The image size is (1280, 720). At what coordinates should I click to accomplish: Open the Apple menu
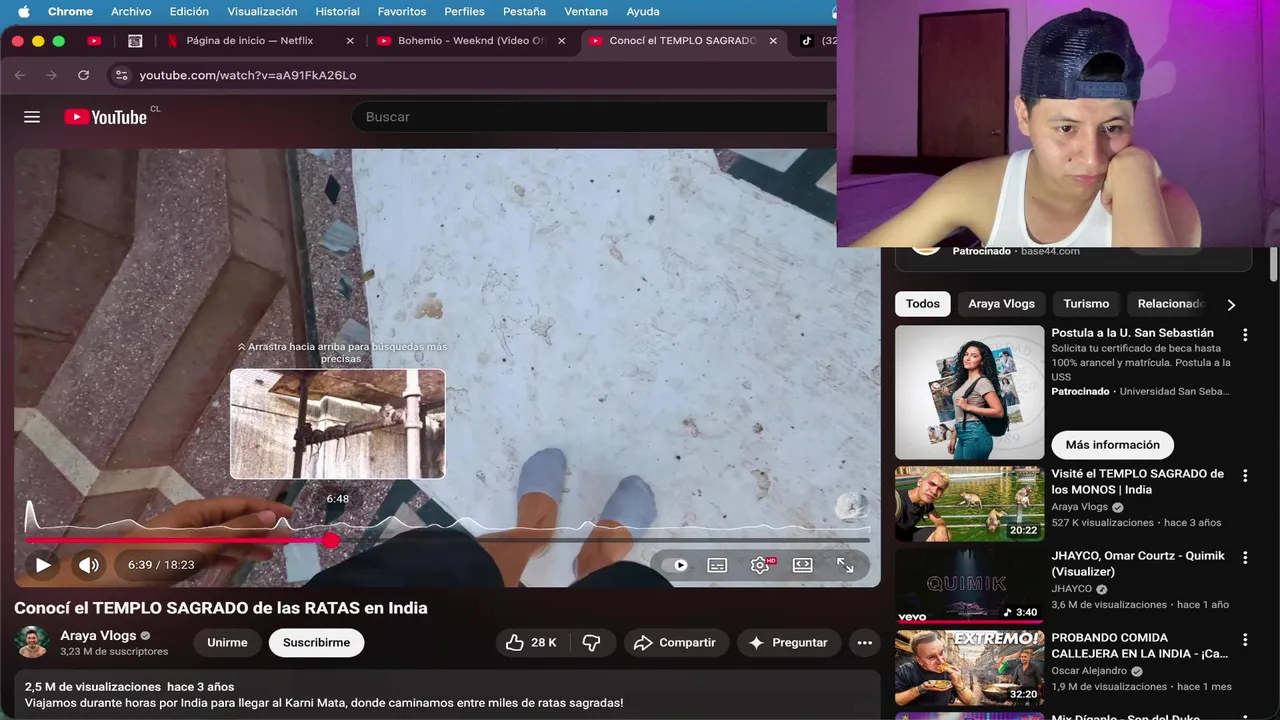point(23,12)
